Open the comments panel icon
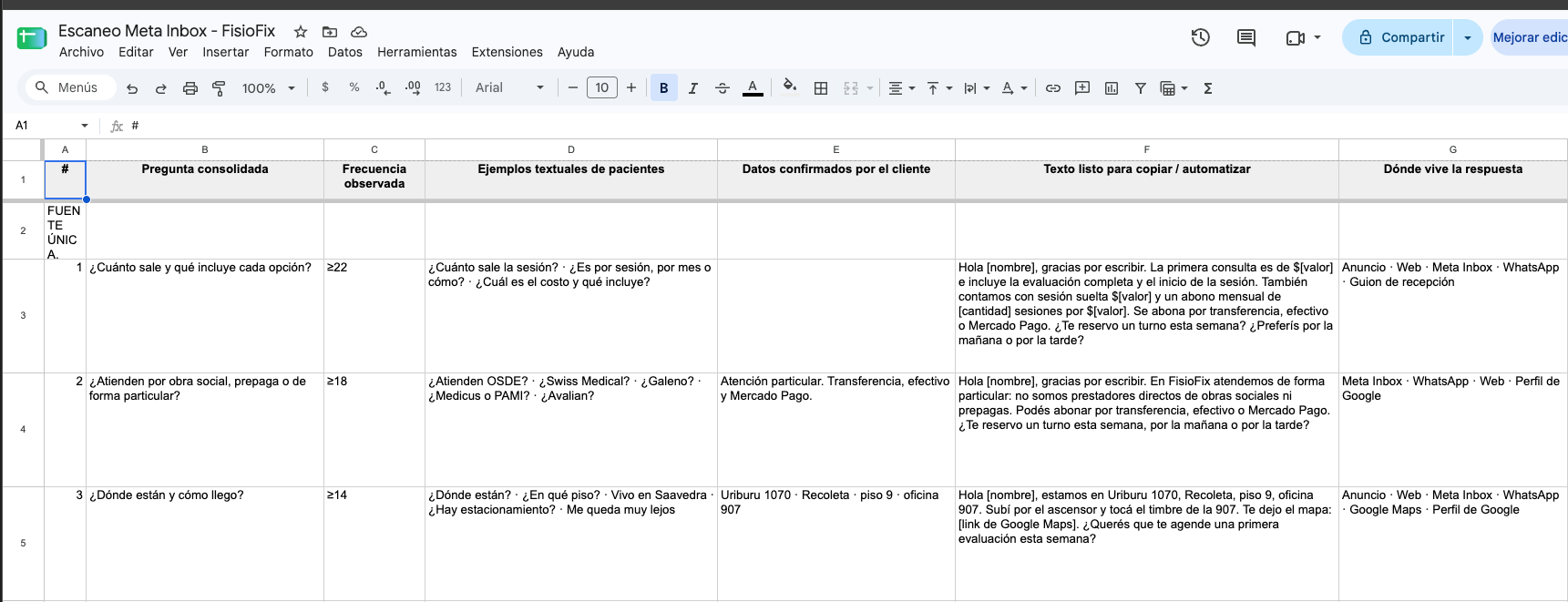Image resolution: width=1568 pixels, height=602 pixels. pyautogui.click(x=1245, y=37)
